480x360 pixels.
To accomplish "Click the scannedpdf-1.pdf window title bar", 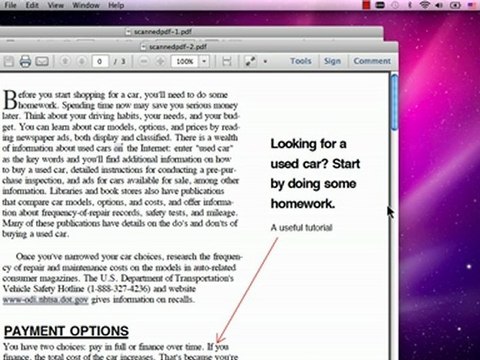I will coord(192,32).
